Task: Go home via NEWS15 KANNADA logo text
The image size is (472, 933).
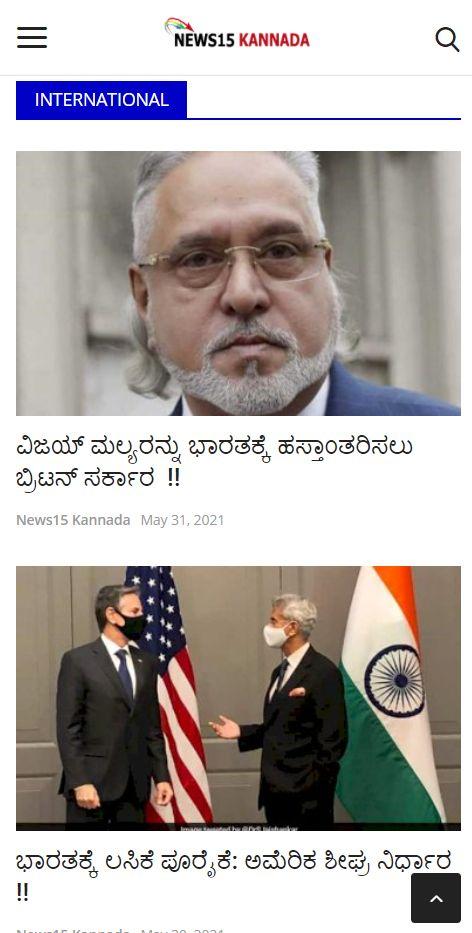Action: coord(241,40)
